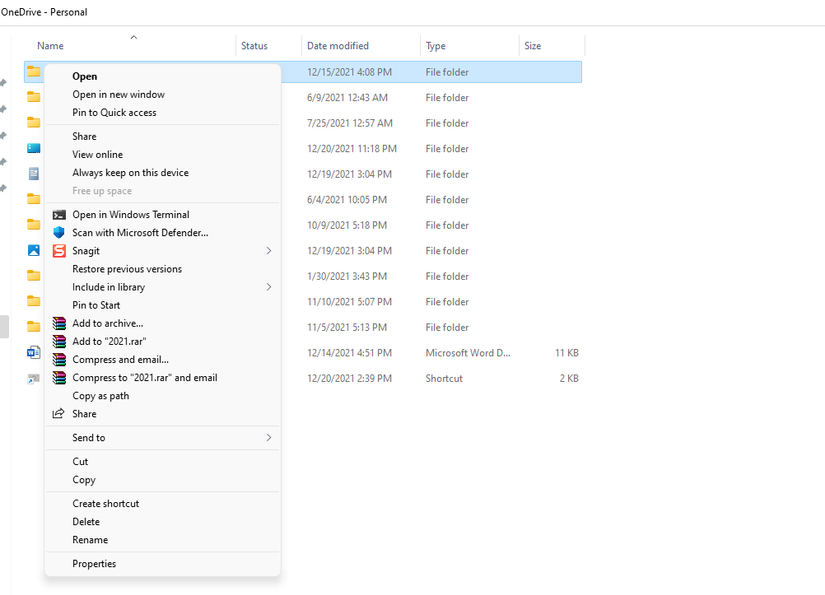Select Delete from the context menu
This screenshot has width=825, height=595.
[x=86, y=522]
